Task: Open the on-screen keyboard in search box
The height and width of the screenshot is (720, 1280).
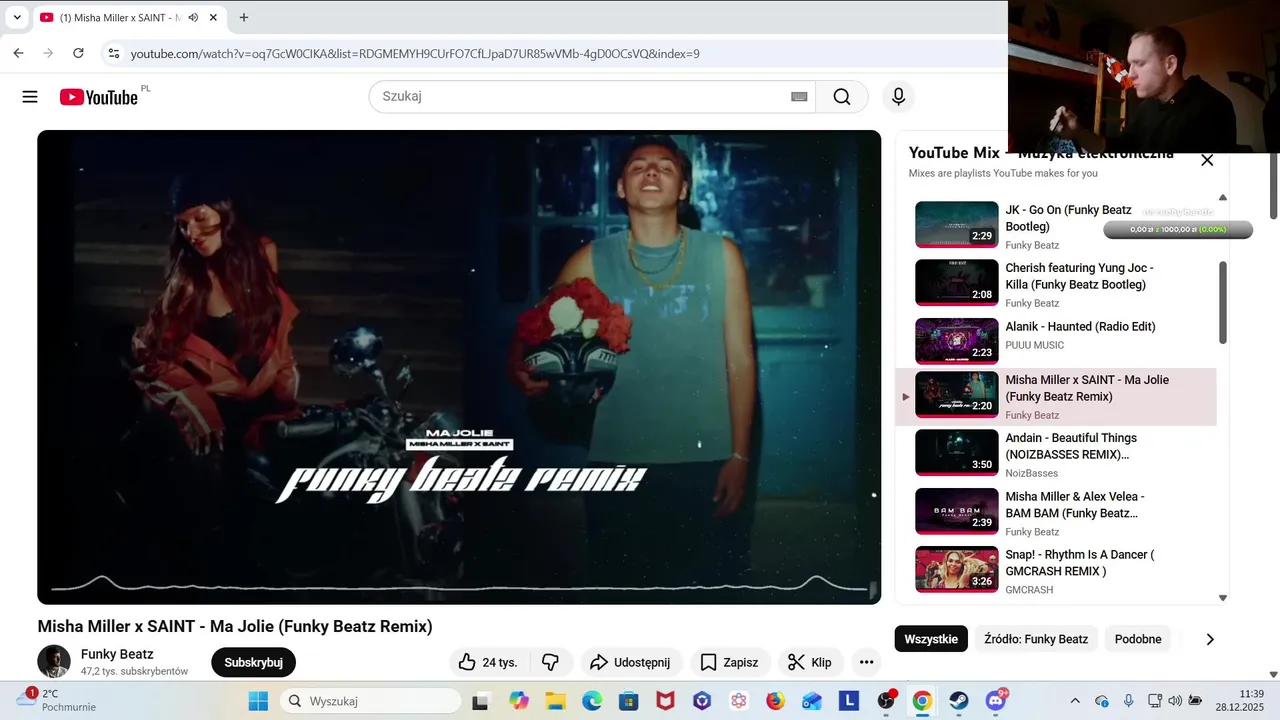Action: pyautogui.click(x=799, y=97)
